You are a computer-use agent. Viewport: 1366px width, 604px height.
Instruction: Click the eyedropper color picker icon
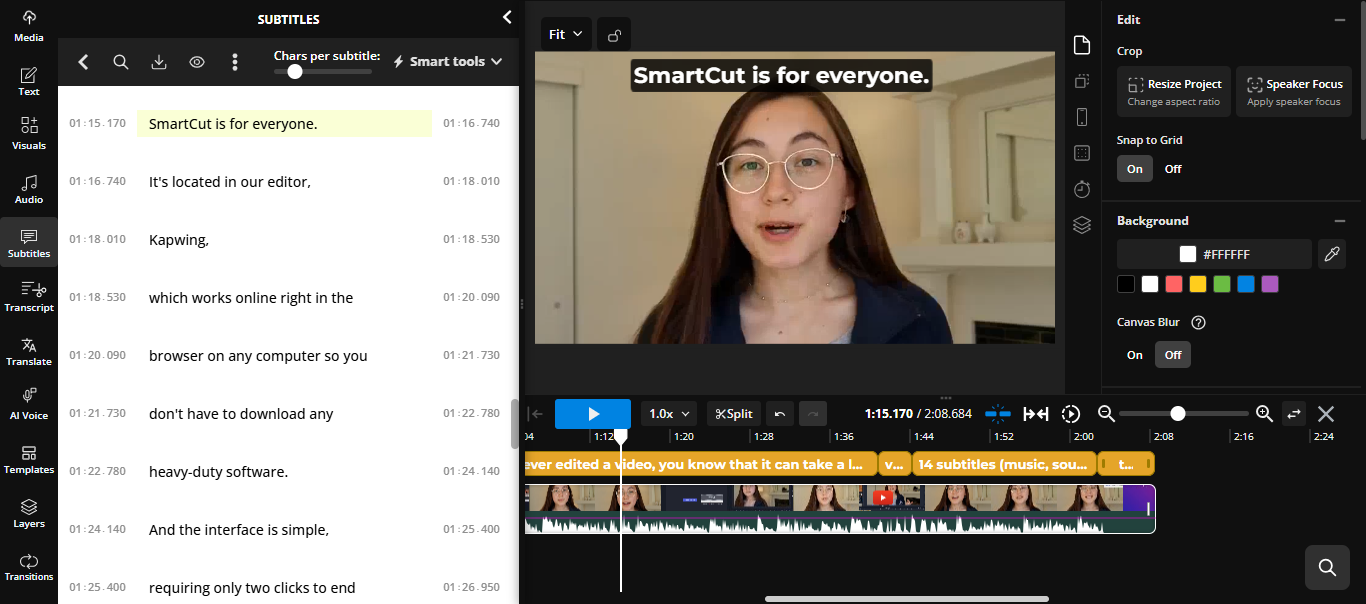(x=1331, y=255)
